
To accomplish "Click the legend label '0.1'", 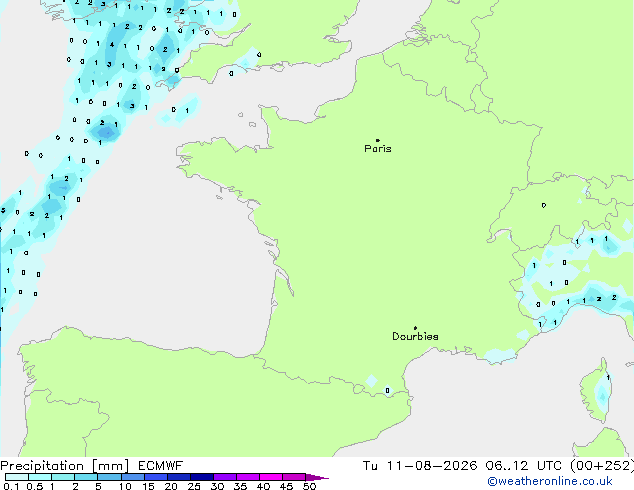I will [x=11, y=486].
